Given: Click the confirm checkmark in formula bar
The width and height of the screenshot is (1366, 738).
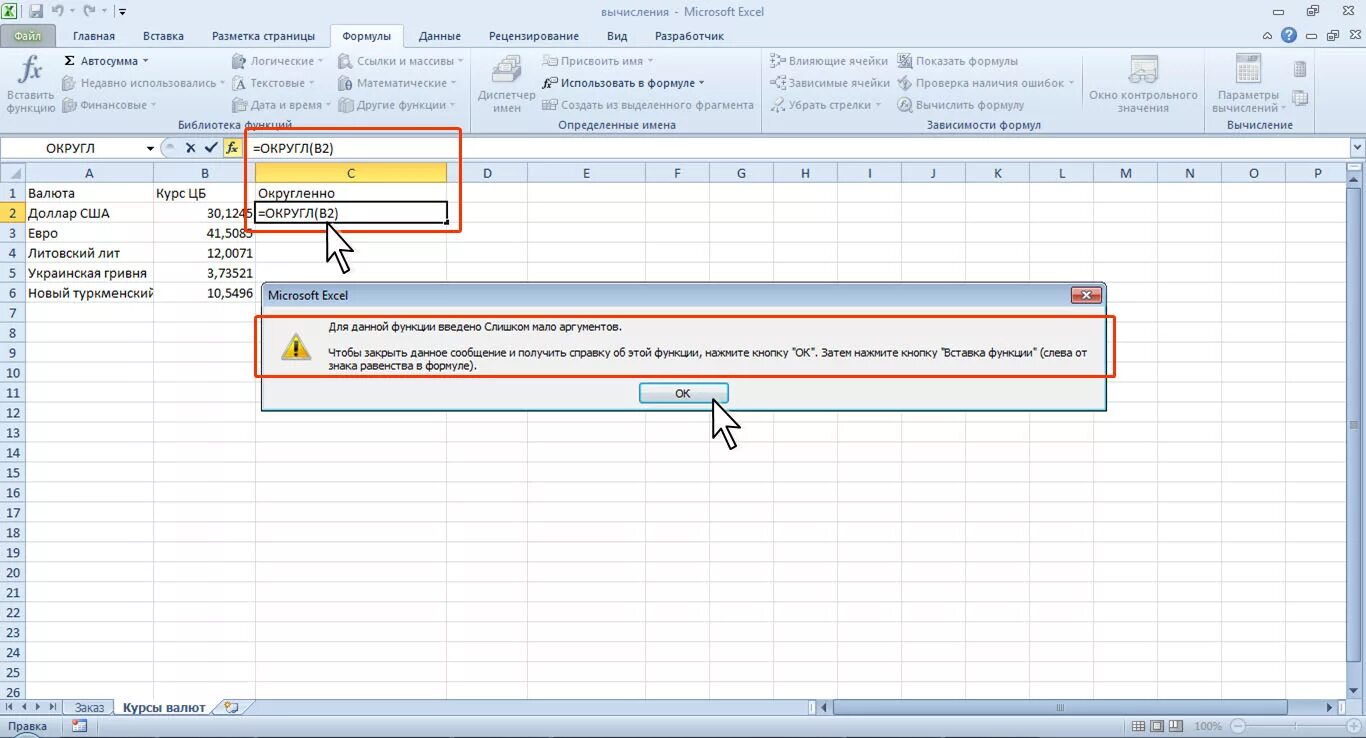Looking at the screenshot, I should (211, 147).
